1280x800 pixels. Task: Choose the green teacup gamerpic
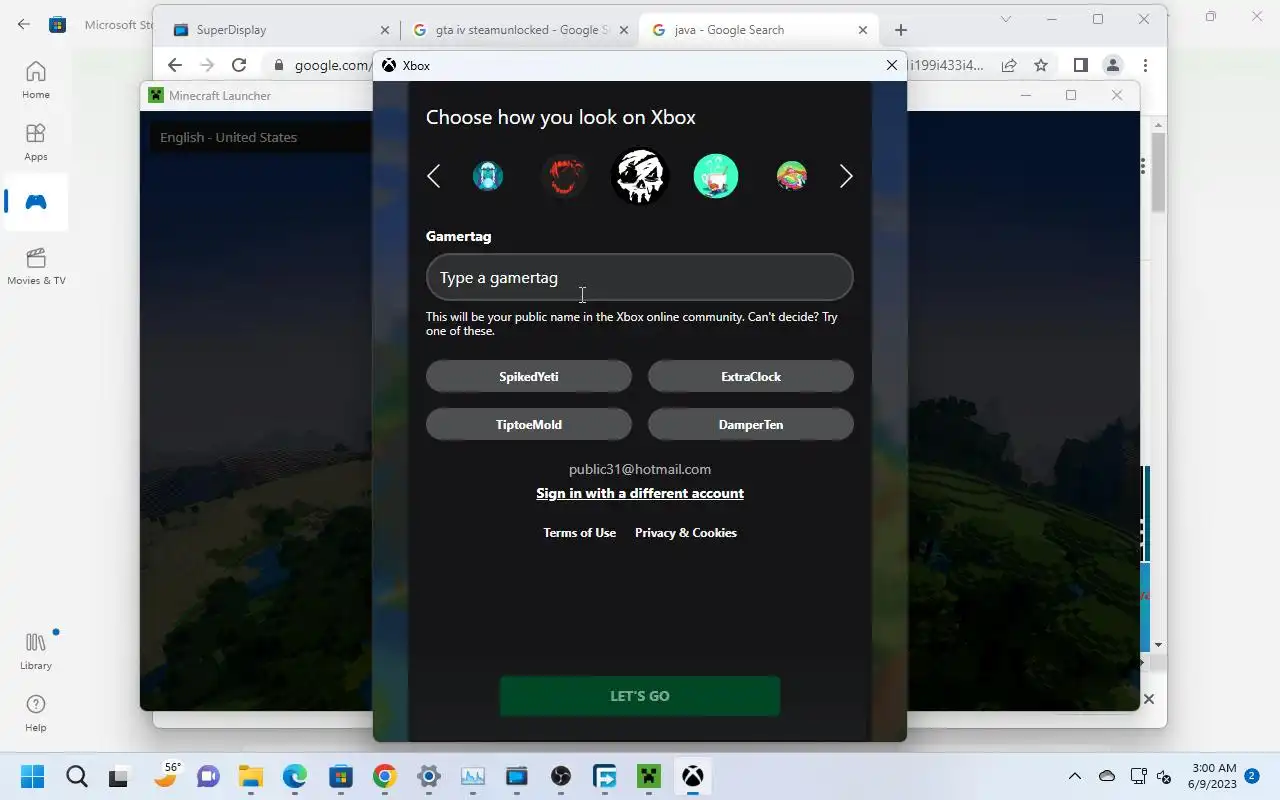point(716,176)
